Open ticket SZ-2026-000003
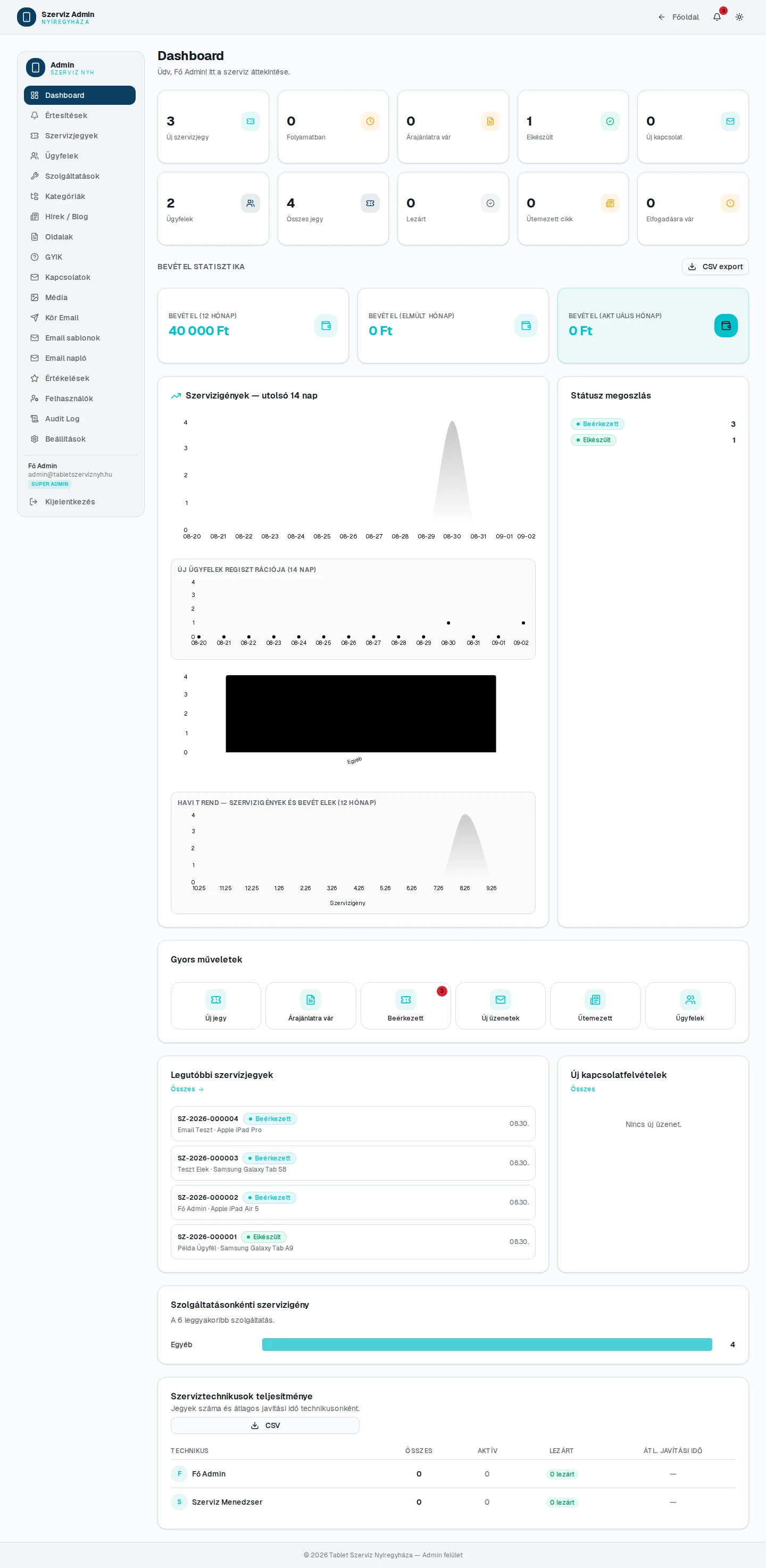766x1568 pixels. click(353, 1163)
